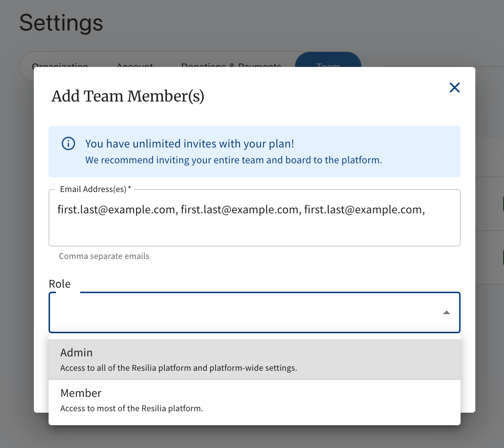
Task: Click the Role combo box field
Action: click(254, 312)
